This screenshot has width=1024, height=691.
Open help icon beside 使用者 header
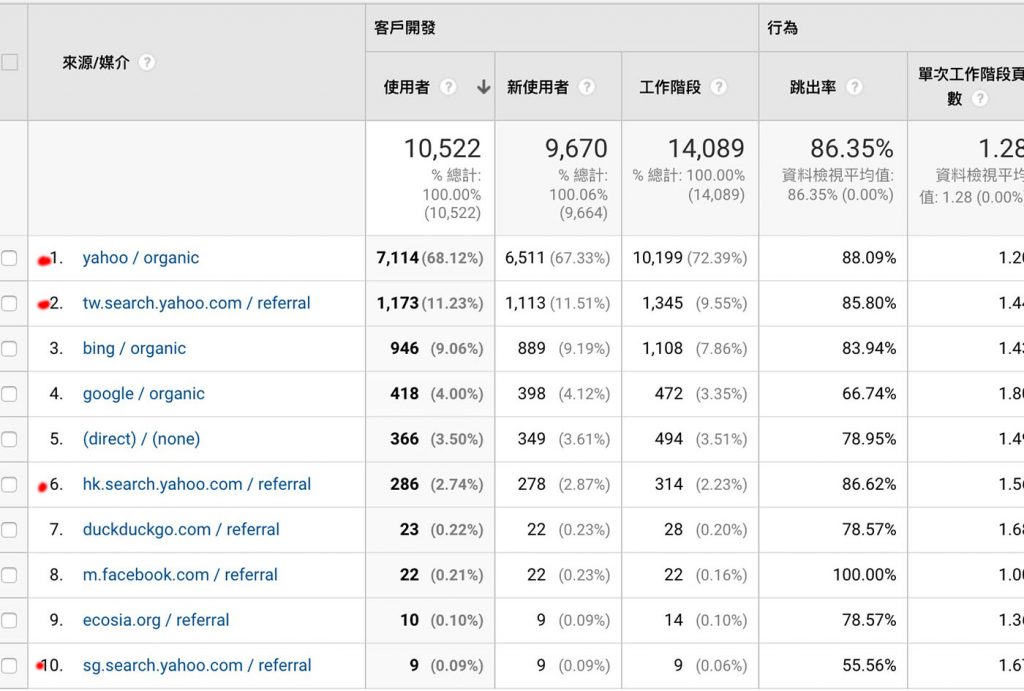(448, 86)
